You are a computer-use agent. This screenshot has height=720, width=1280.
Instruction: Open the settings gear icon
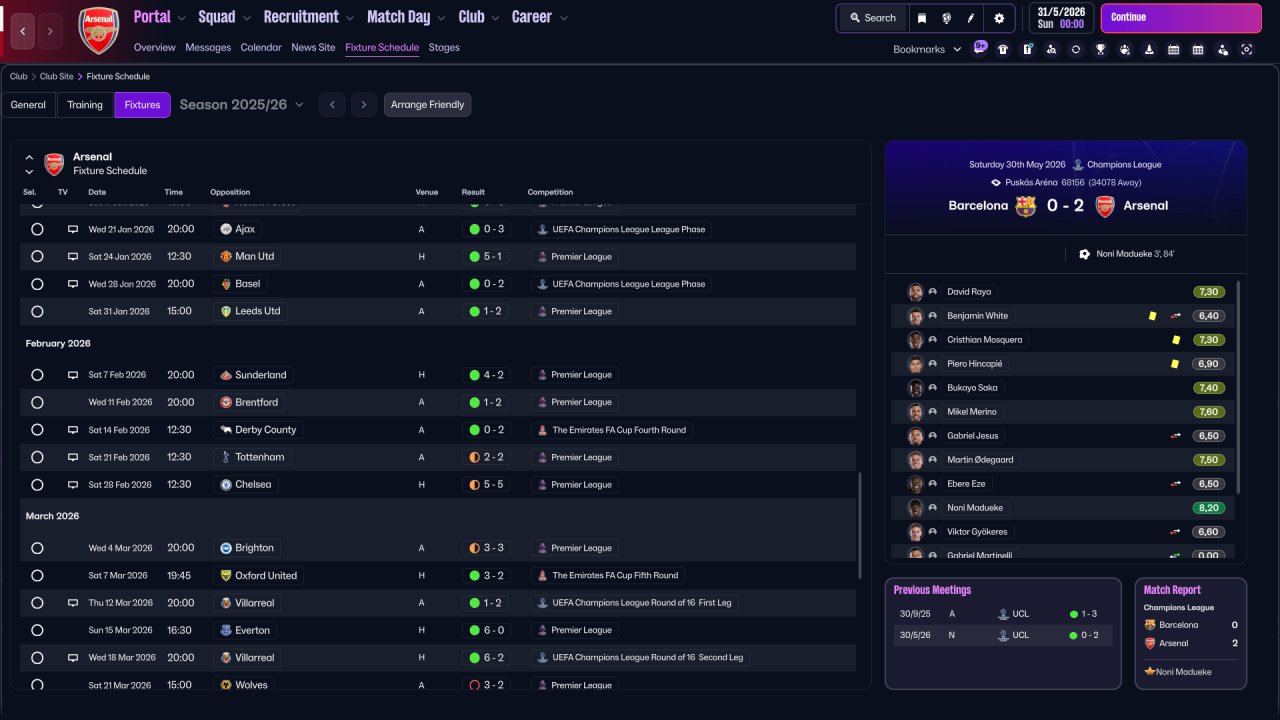click(999, 18)
